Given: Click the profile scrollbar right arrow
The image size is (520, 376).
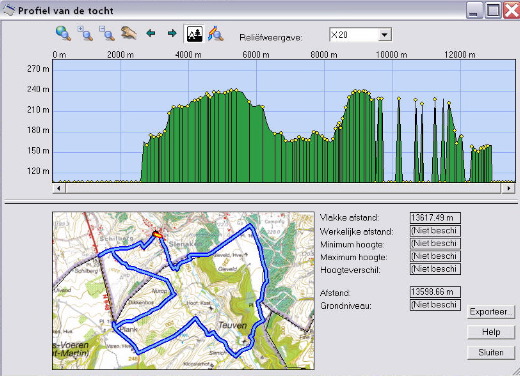Looking at the screenshot, I should point(509,188).
